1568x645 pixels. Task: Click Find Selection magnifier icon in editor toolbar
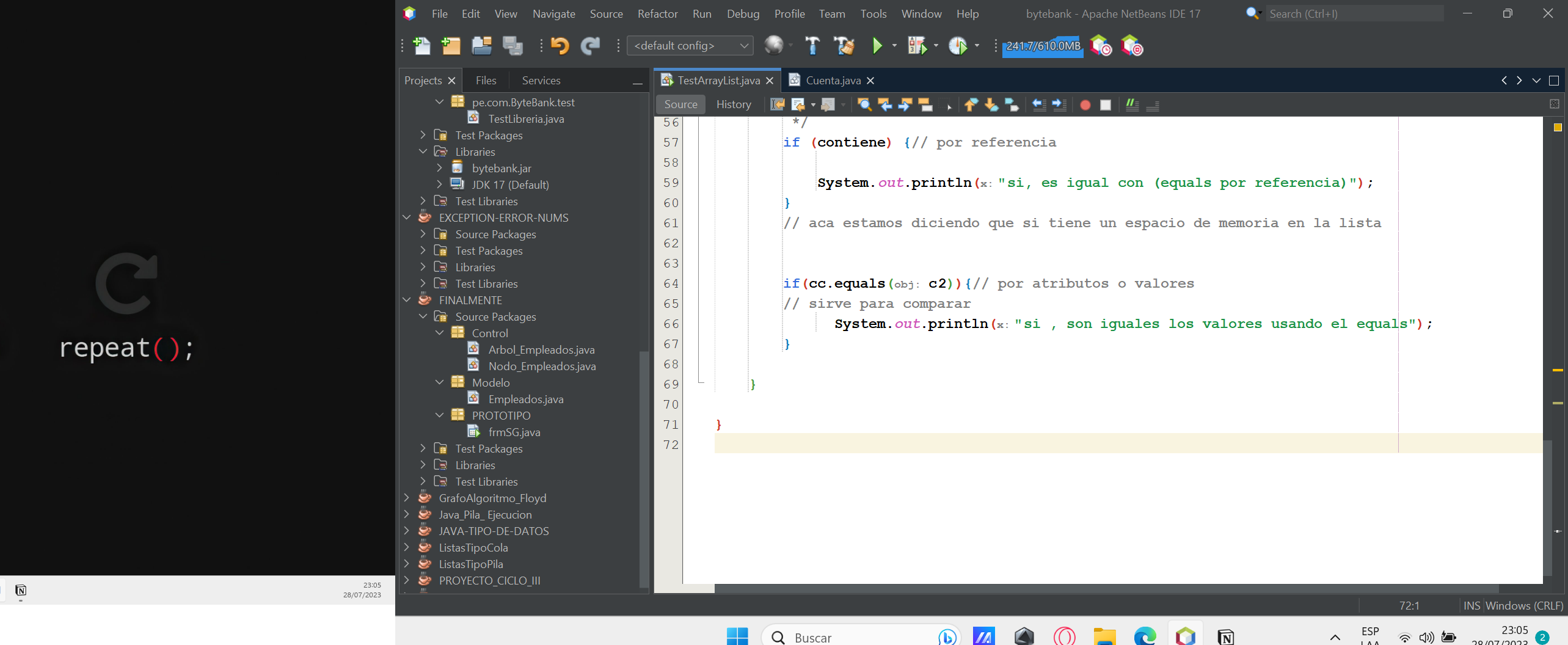point(864,105)
